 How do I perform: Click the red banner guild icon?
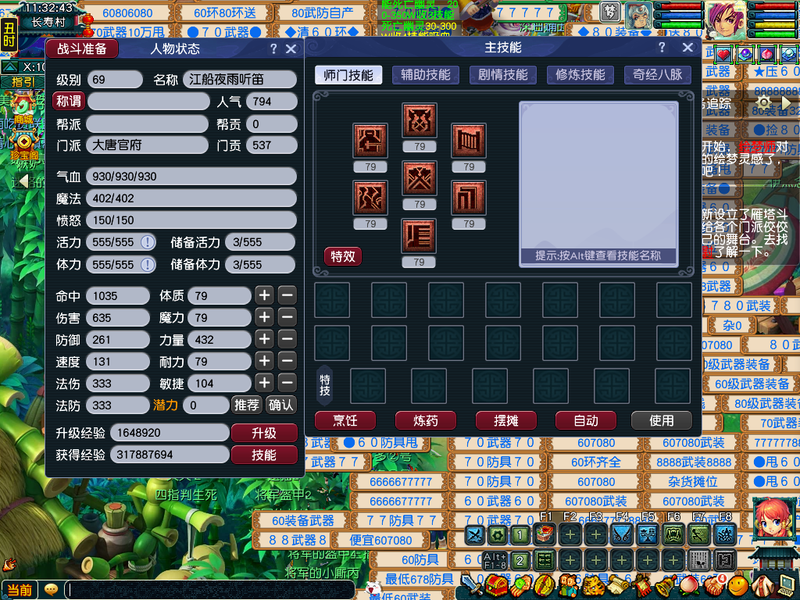tap(642, 586)
